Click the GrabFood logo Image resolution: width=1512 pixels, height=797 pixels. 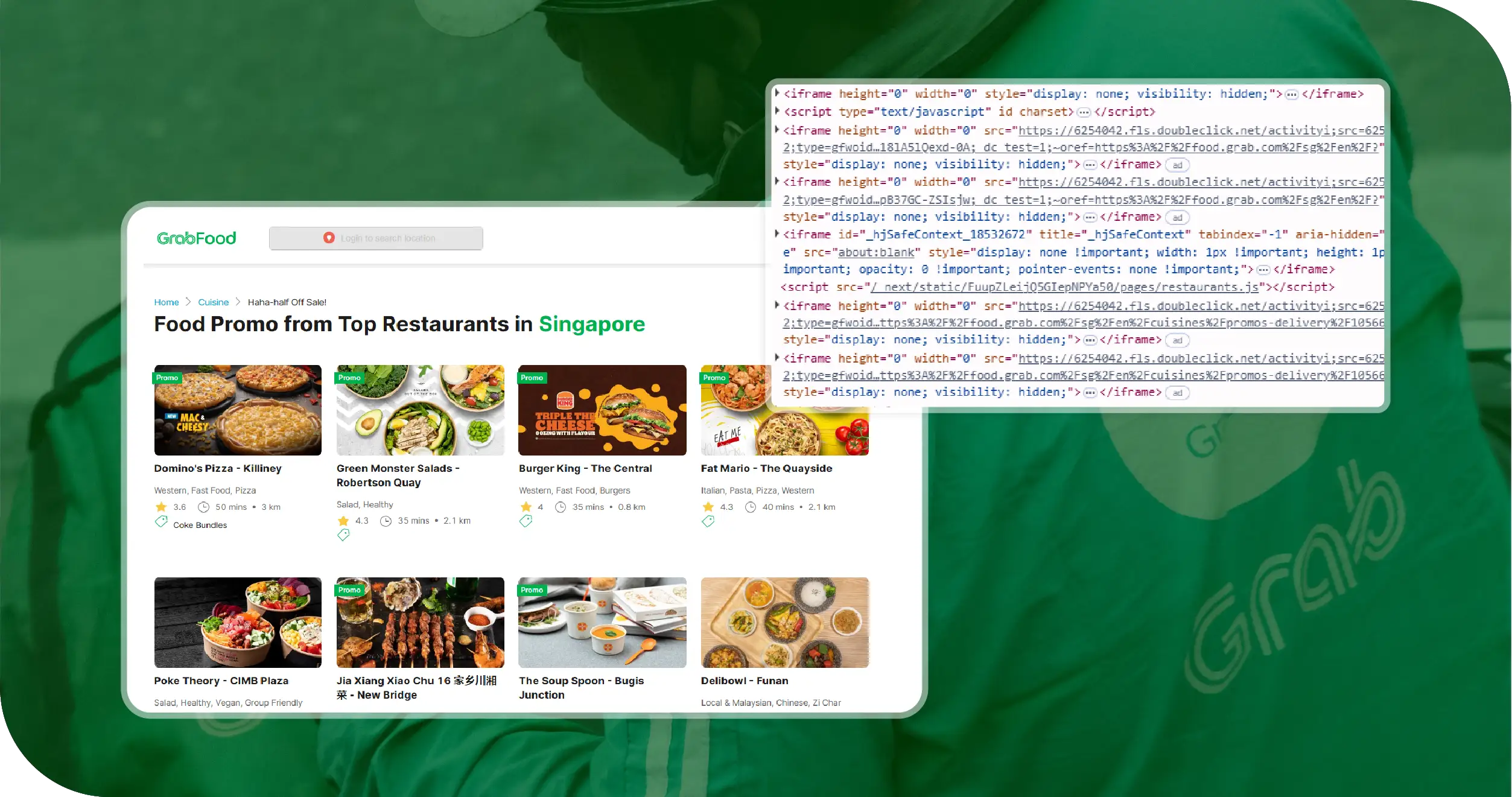[196, 238]
